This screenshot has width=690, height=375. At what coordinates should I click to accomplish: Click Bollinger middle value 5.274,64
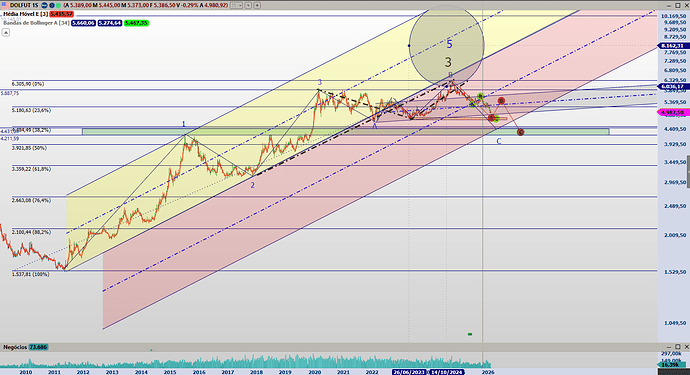pyautogui.click(x=110, y=23)
